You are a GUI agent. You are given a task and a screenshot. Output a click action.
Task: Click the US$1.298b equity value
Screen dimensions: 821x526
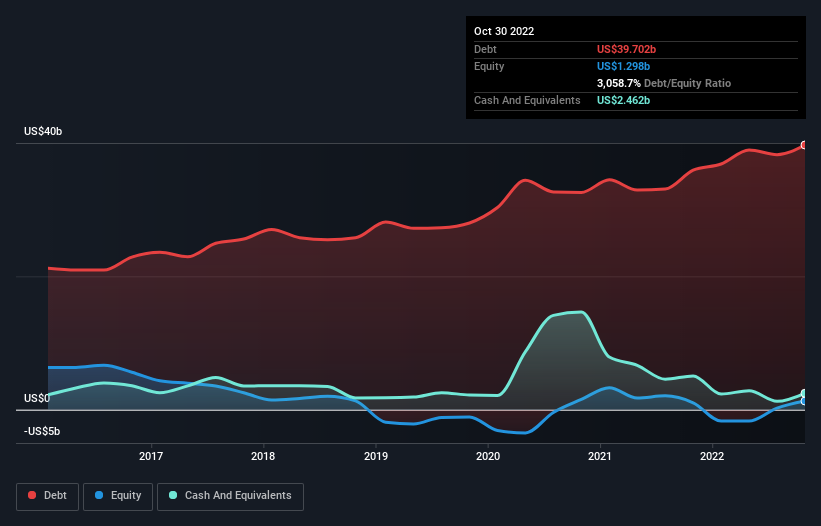point(623,66)
